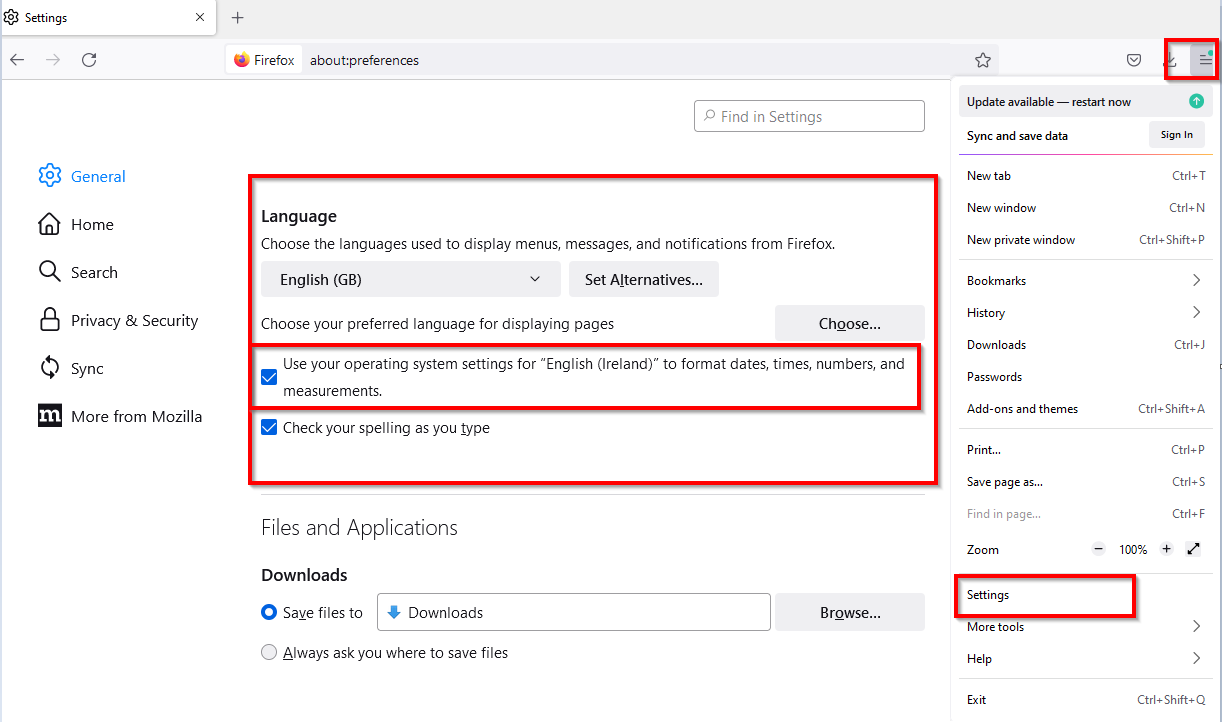Click the Find in Settings search field

click(x=809, y=116)
